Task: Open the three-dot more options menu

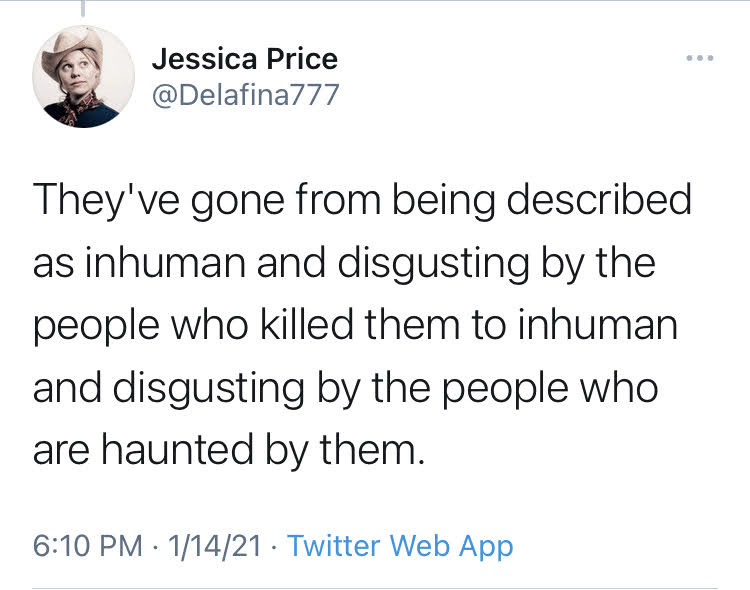Action: point(700,58)
